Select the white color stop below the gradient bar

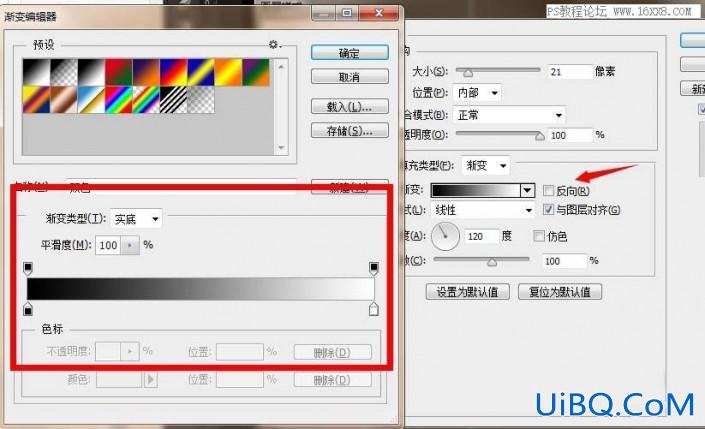374,309
